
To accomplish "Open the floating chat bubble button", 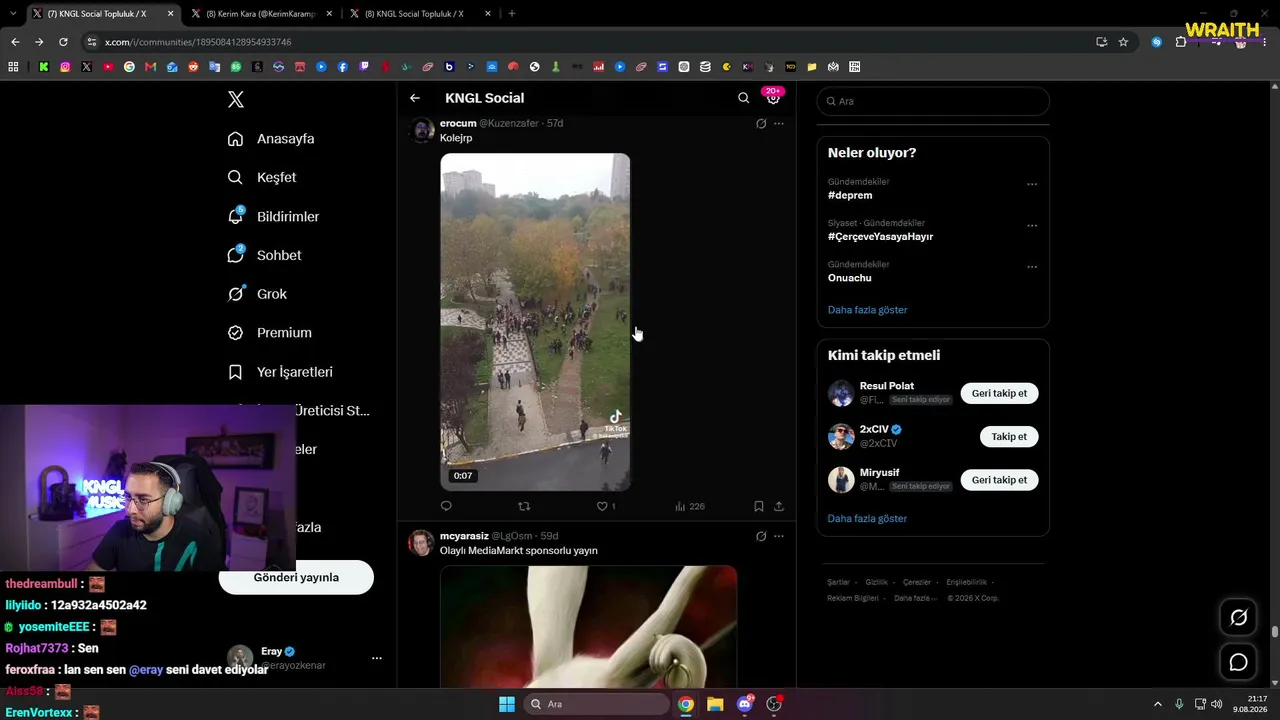I will (1238, 662).
